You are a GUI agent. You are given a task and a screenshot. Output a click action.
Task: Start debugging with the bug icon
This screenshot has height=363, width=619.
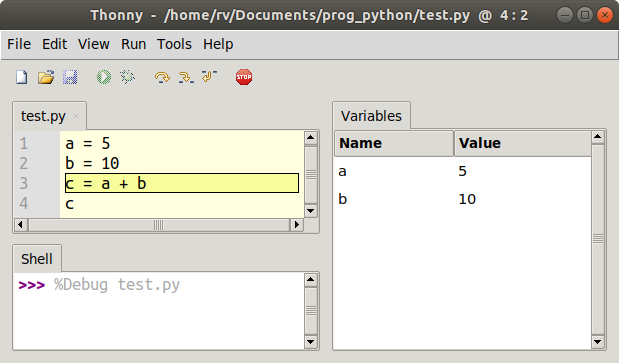tap(128, 77)
